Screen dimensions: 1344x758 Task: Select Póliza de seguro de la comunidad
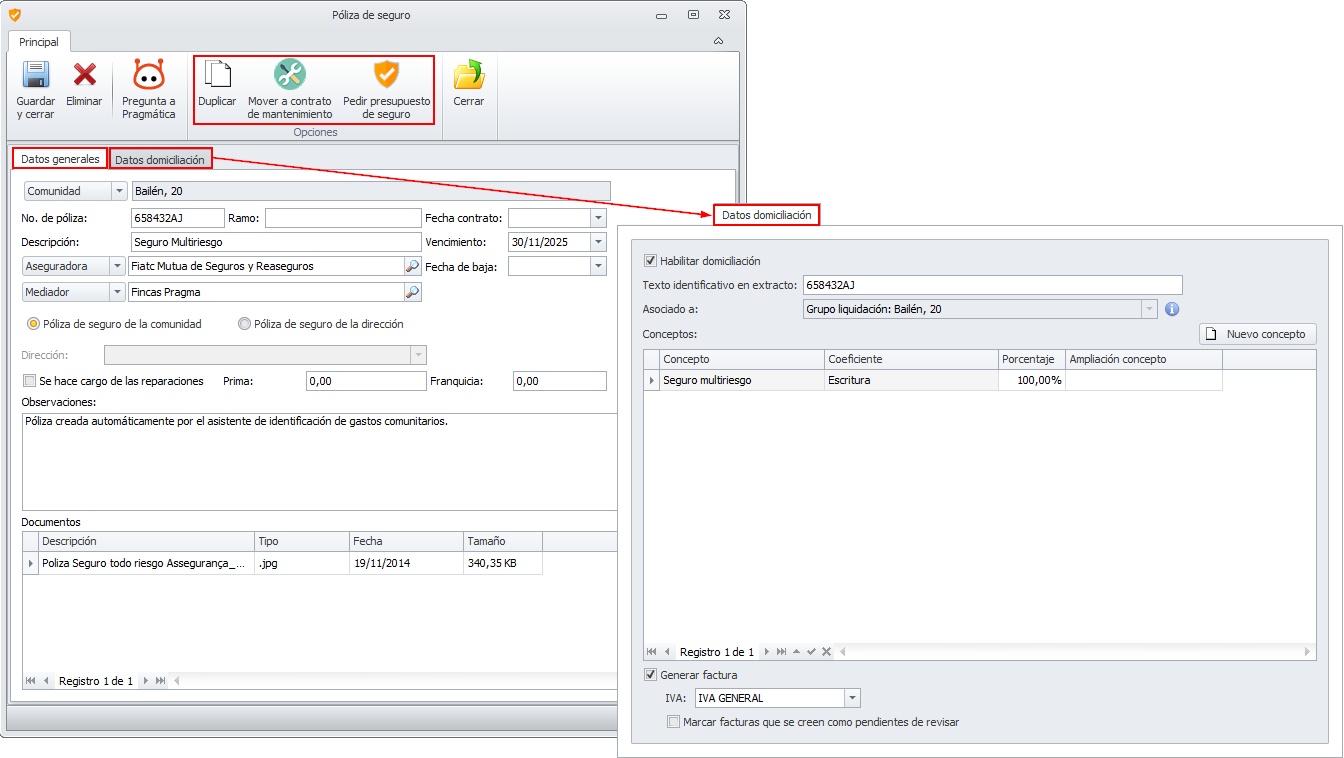click(x=114, y=324)
